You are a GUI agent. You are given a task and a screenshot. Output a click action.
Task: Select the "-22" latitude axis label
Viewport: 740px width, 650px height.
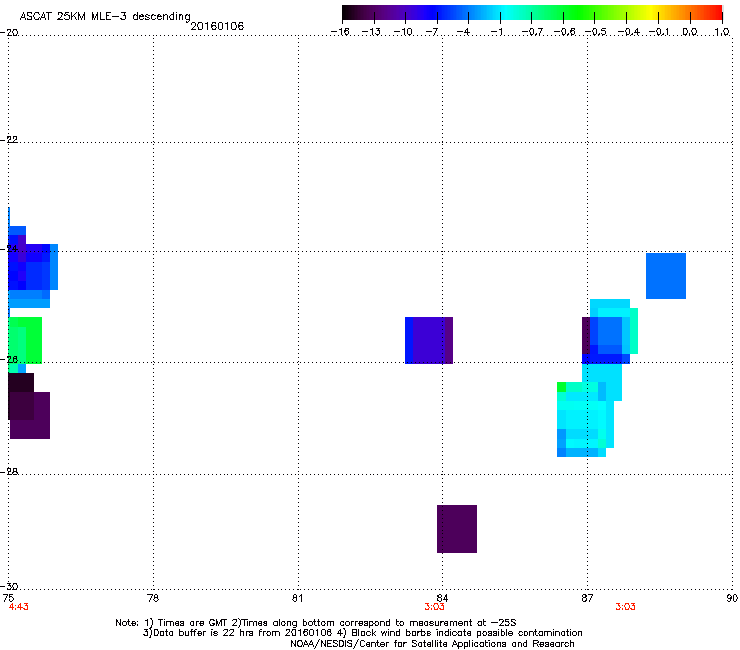click(x=9, y=140)
